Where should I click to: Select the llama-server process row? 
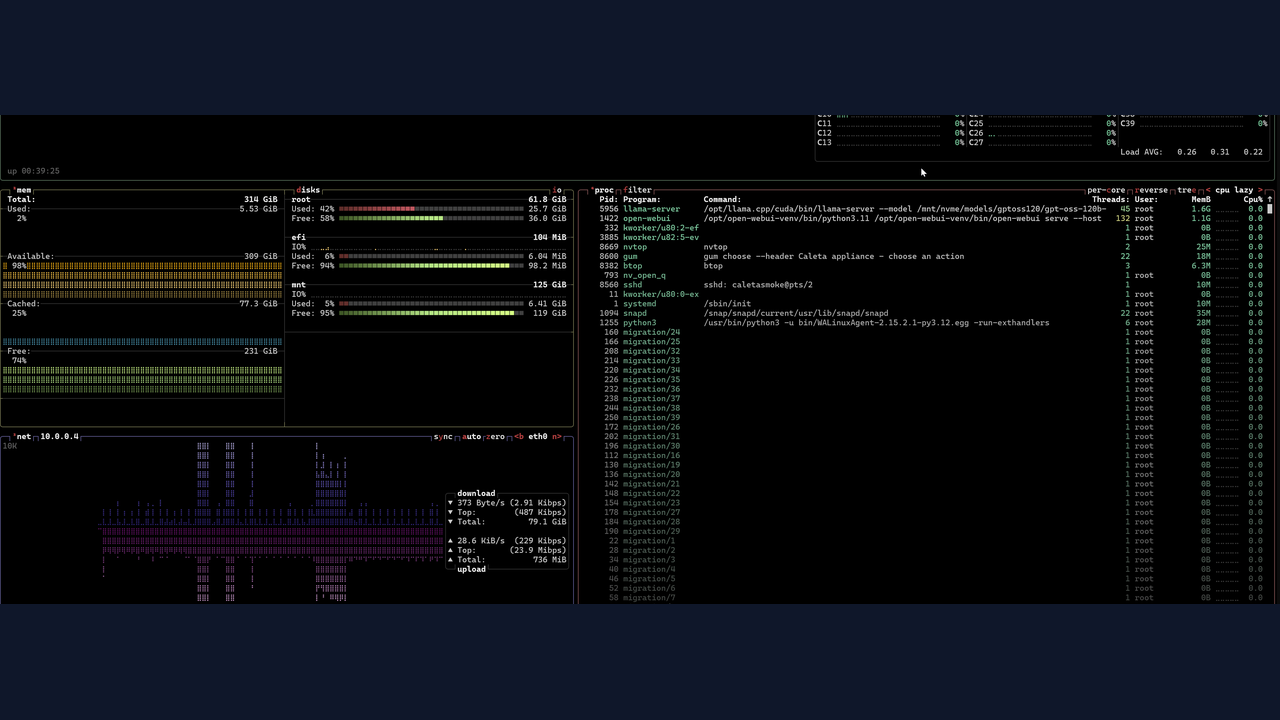[930, 209]
